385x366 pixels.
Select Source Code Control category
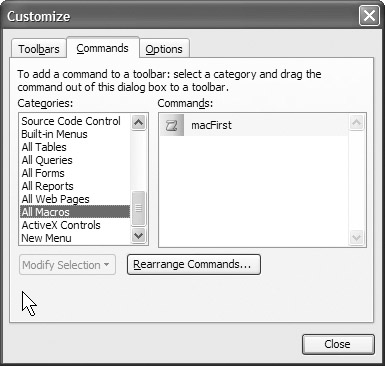point(71,121)
